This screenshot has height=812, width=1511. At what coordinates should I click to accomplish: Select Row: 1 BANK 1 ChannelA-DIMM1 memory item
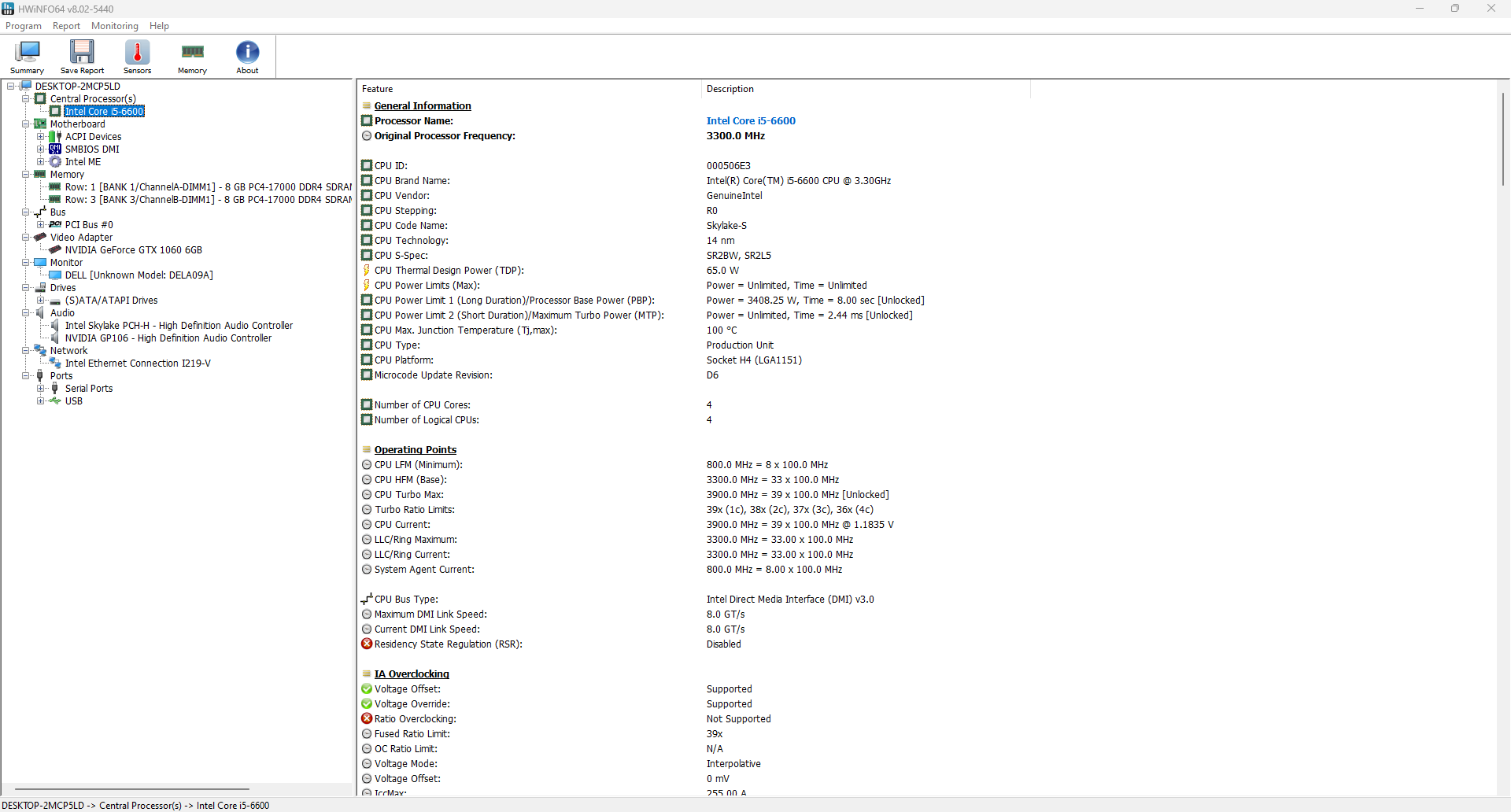208,186
